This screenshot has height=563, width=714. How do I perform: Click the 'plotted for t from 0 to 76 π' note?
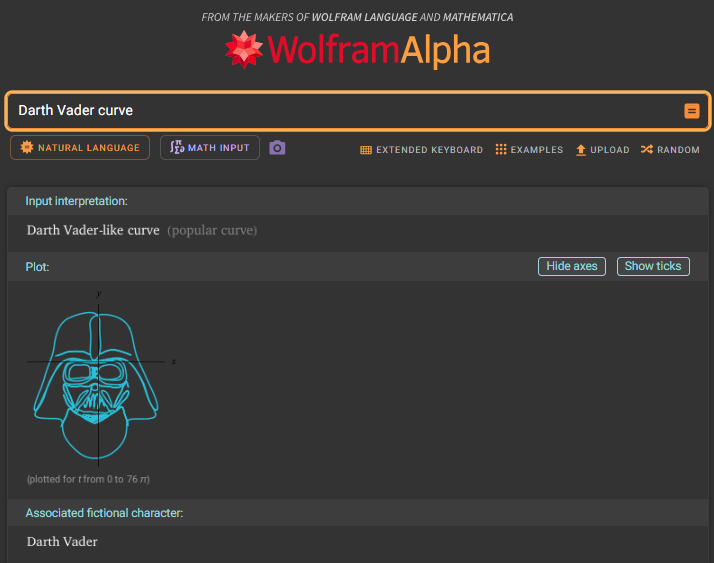click(x=88, y=479)
